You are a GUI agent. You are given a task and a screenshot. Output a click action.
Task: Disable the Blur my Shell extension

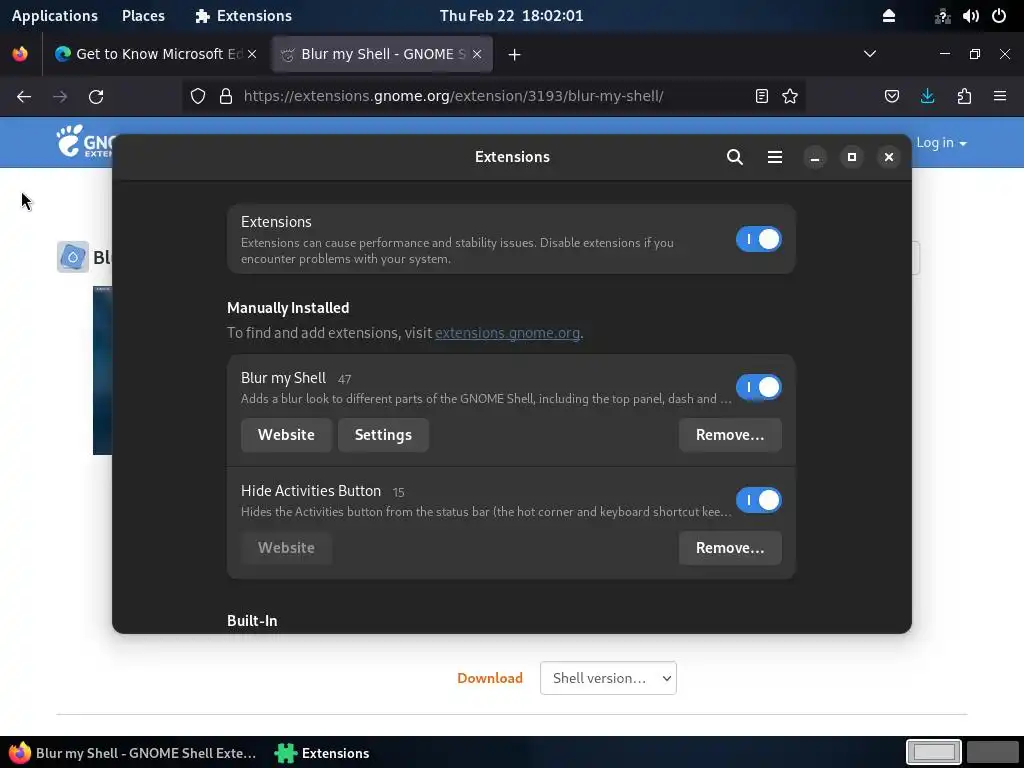pos(758,387)
